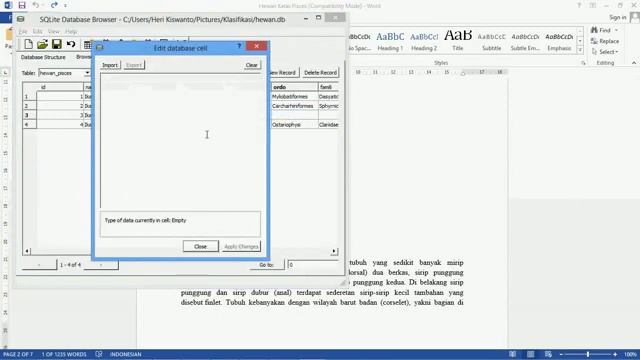Click the Ribbon Display Options icon

[593, 5]
